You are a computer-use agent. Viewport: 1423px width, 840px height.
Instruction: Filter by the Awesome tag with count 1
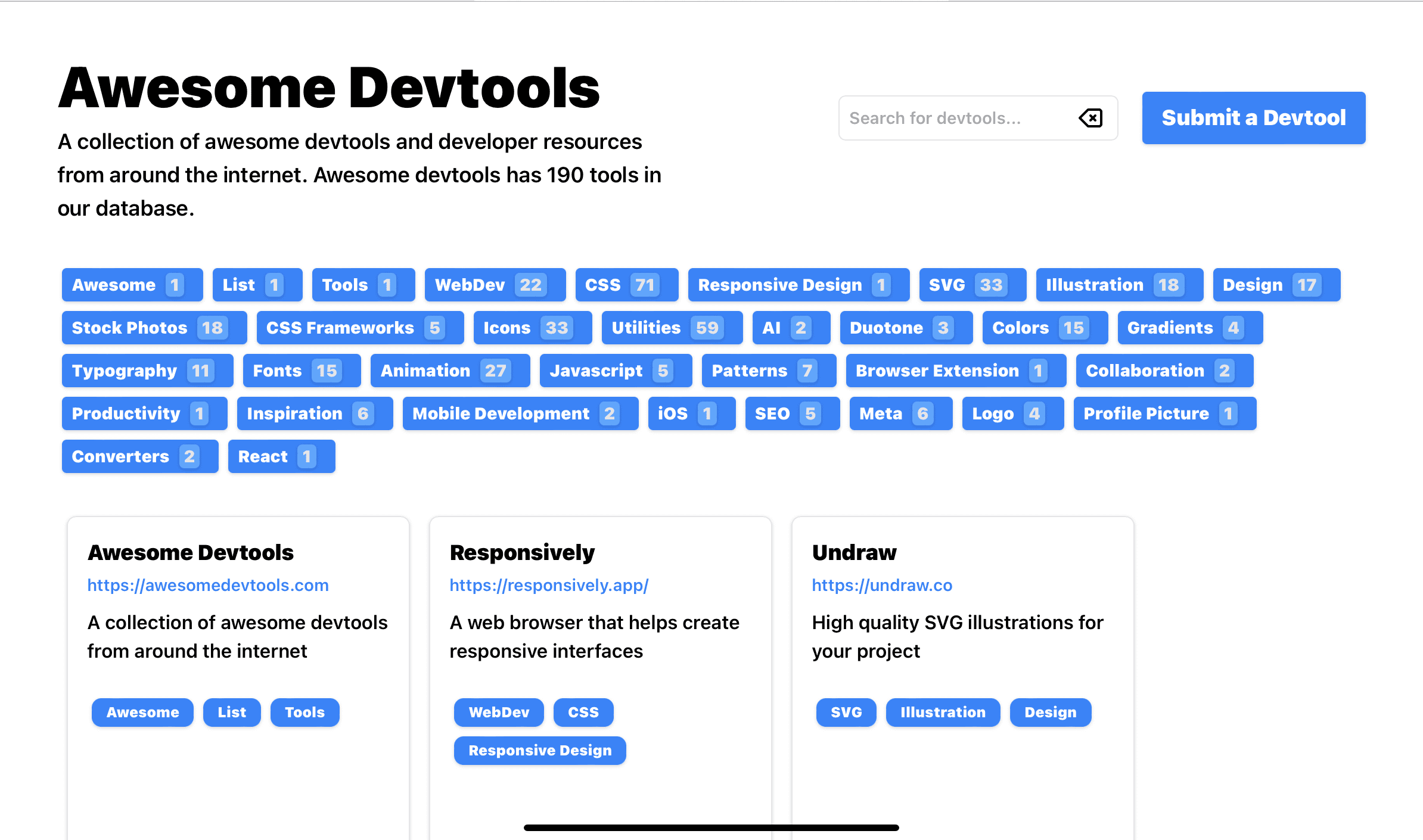click(x=132, y=285)
